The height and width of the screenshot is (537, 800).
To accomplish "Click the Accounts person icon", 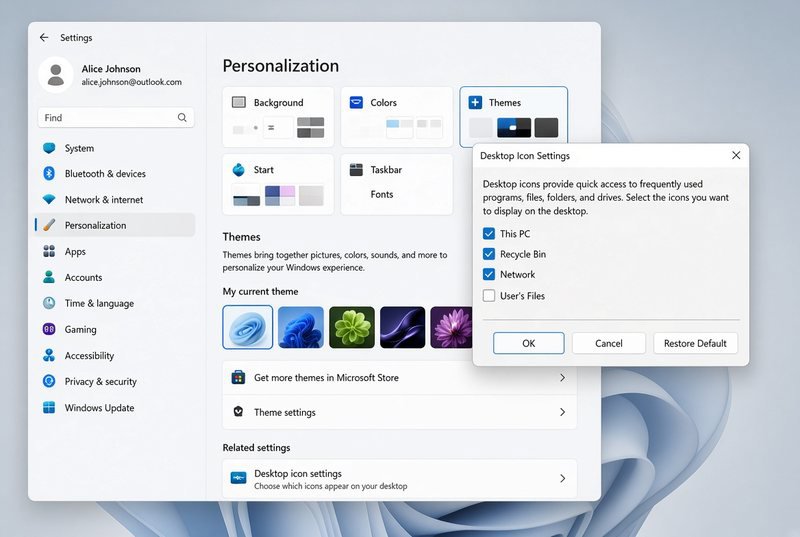I will click(49, 277).
